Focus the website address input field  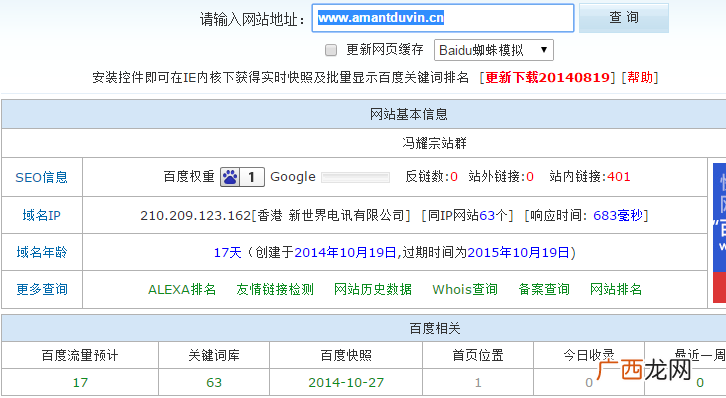pos(443,18)
